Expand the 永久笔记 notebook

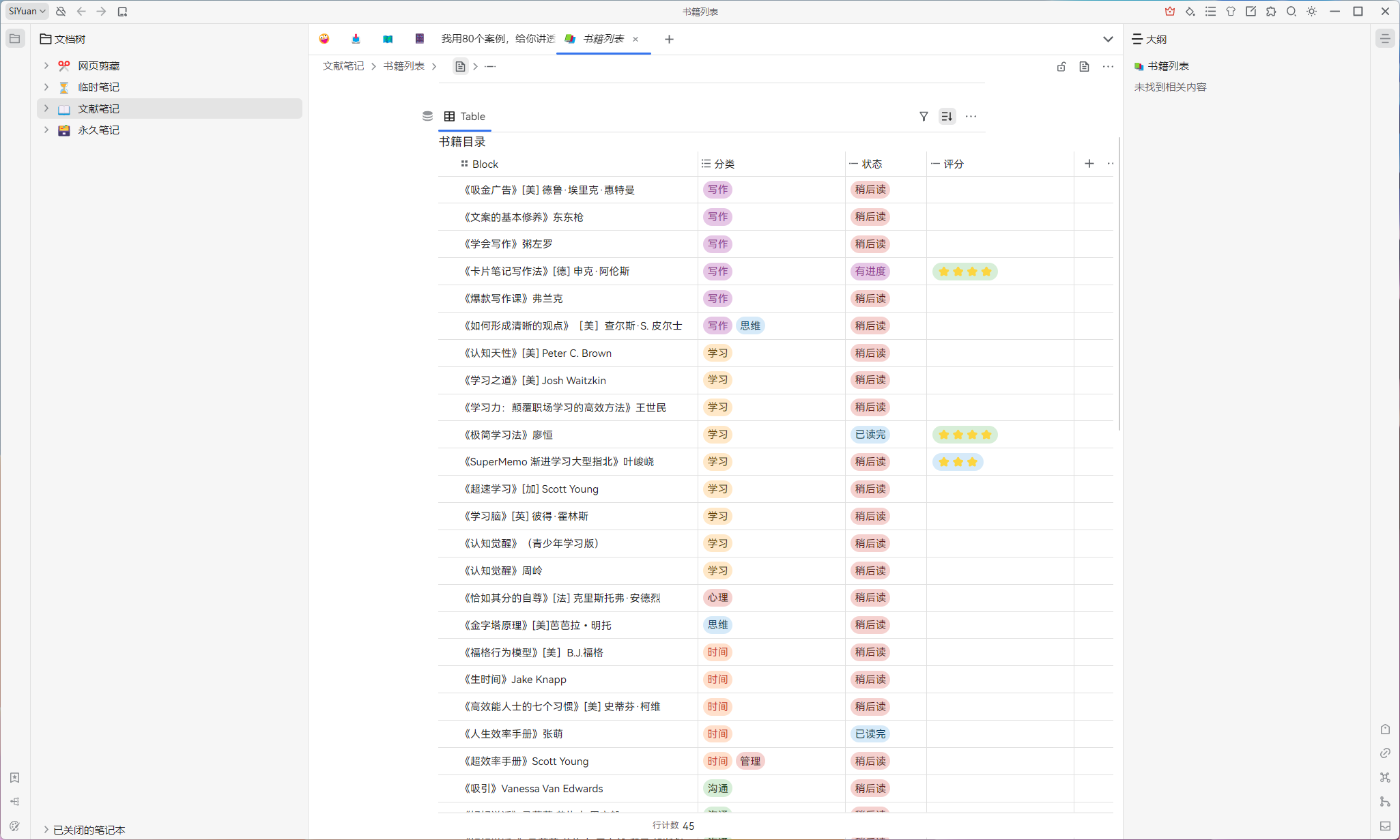click(46, 130)
